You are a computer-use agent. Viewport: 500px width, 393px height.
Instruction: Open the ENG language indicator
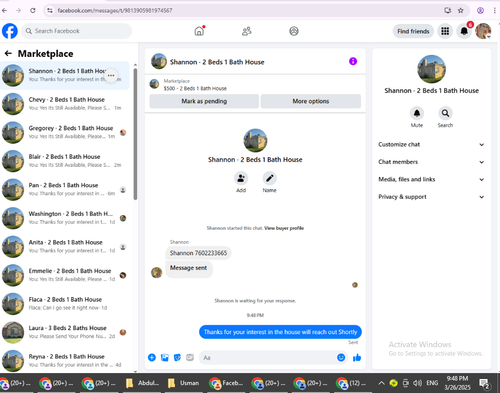point(432,383)
